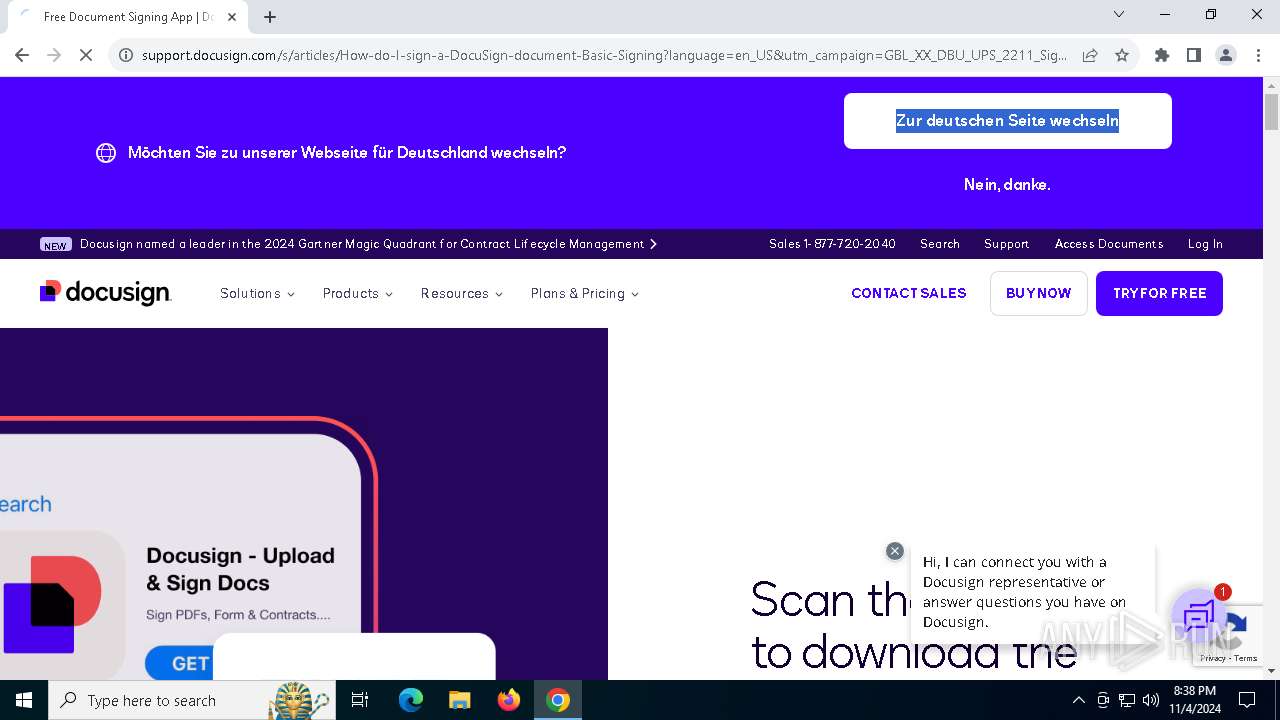The height and width of the screenshot is (720, 1280).
Task: Call Sales 1-877-720-2040 link
Action: (x=832, y=244)
